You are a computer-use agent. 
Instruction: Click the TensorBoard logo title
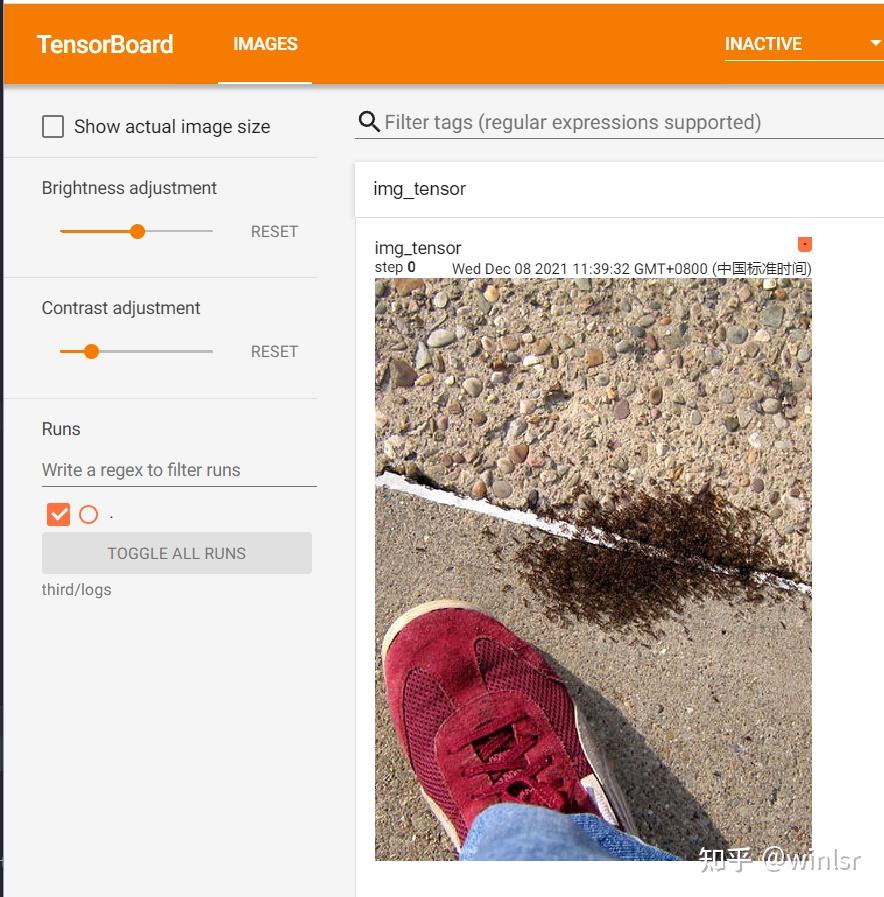(105, 44)
